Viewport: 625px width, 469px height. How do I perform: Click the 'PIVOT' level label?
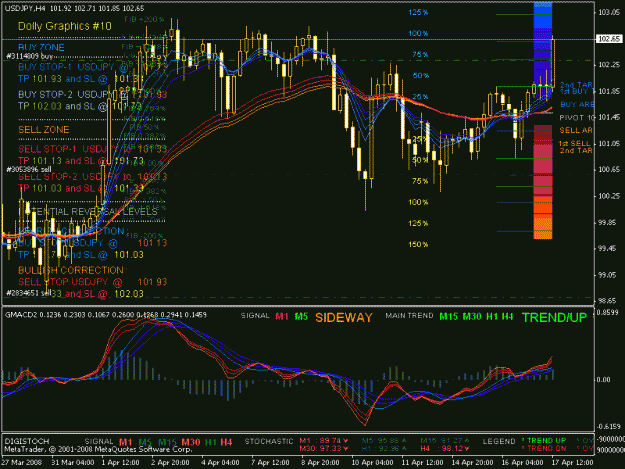tap(572, 118)
